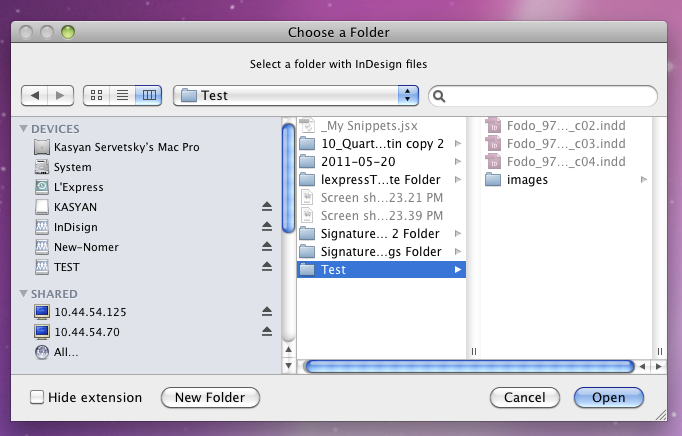
Task: Toggle the Hide extension checkbox
Action: [37, 397]
